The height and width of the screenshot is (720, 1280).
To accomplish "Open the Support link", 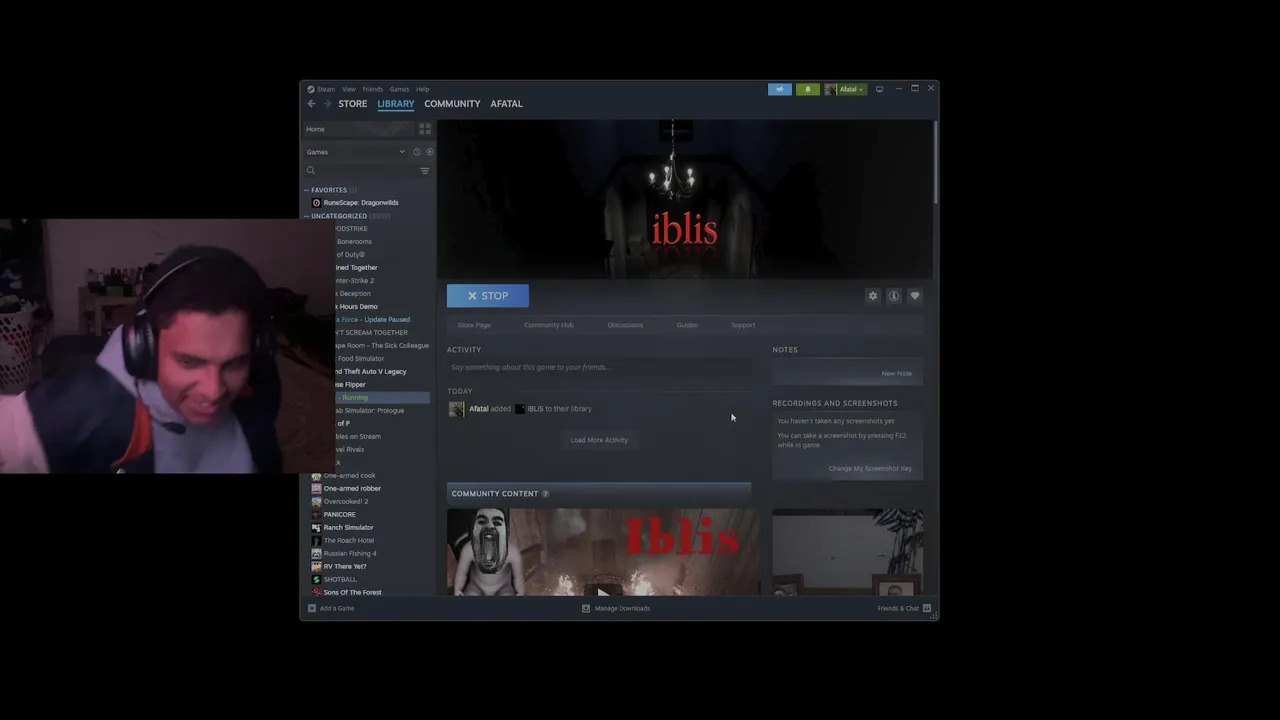I will click(x=743, y=325).
